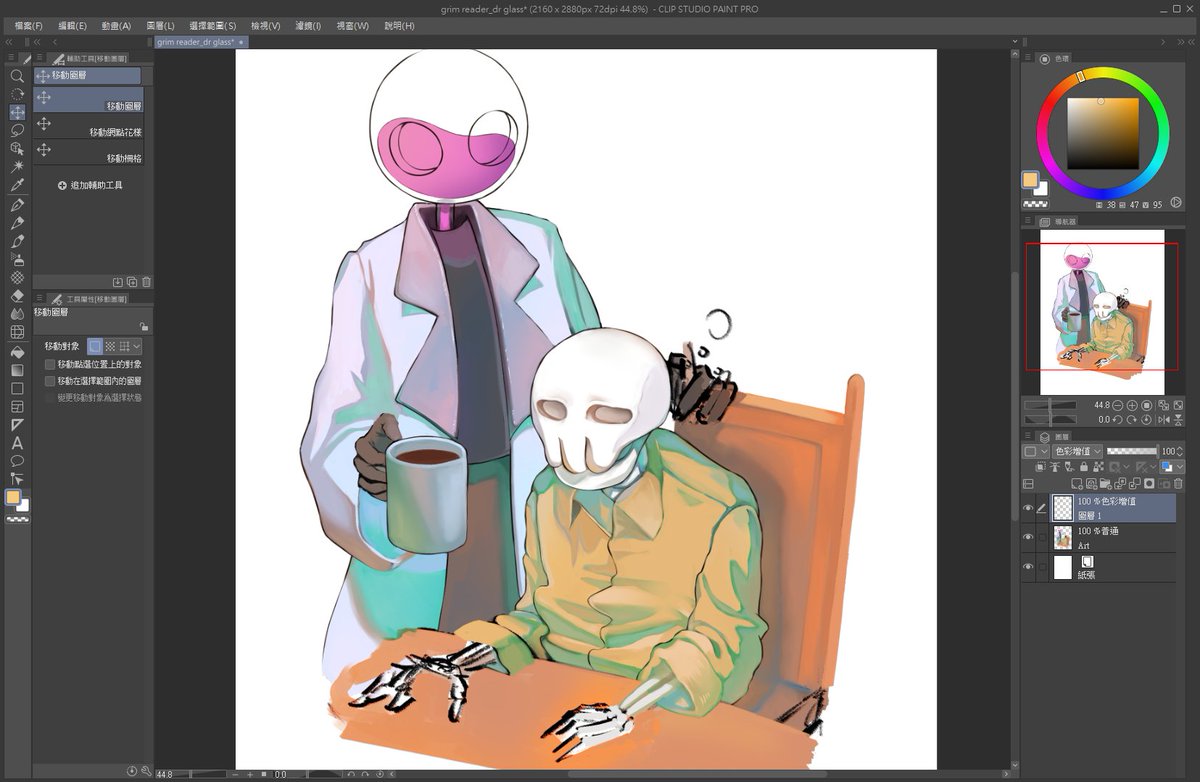The image size is (1200, 782).
Task: Open the blending mode 色彩增值 dropdown
Action: point(1076,452)
